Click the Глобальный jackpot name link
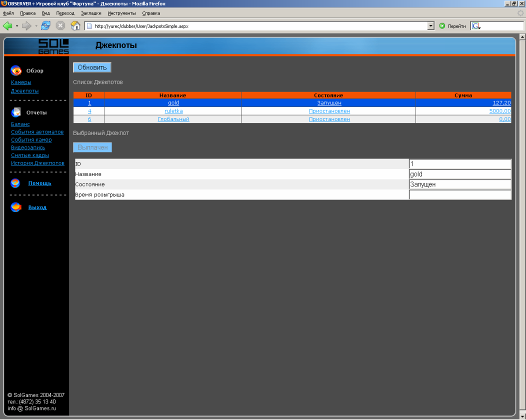 [x=173, y=119]
